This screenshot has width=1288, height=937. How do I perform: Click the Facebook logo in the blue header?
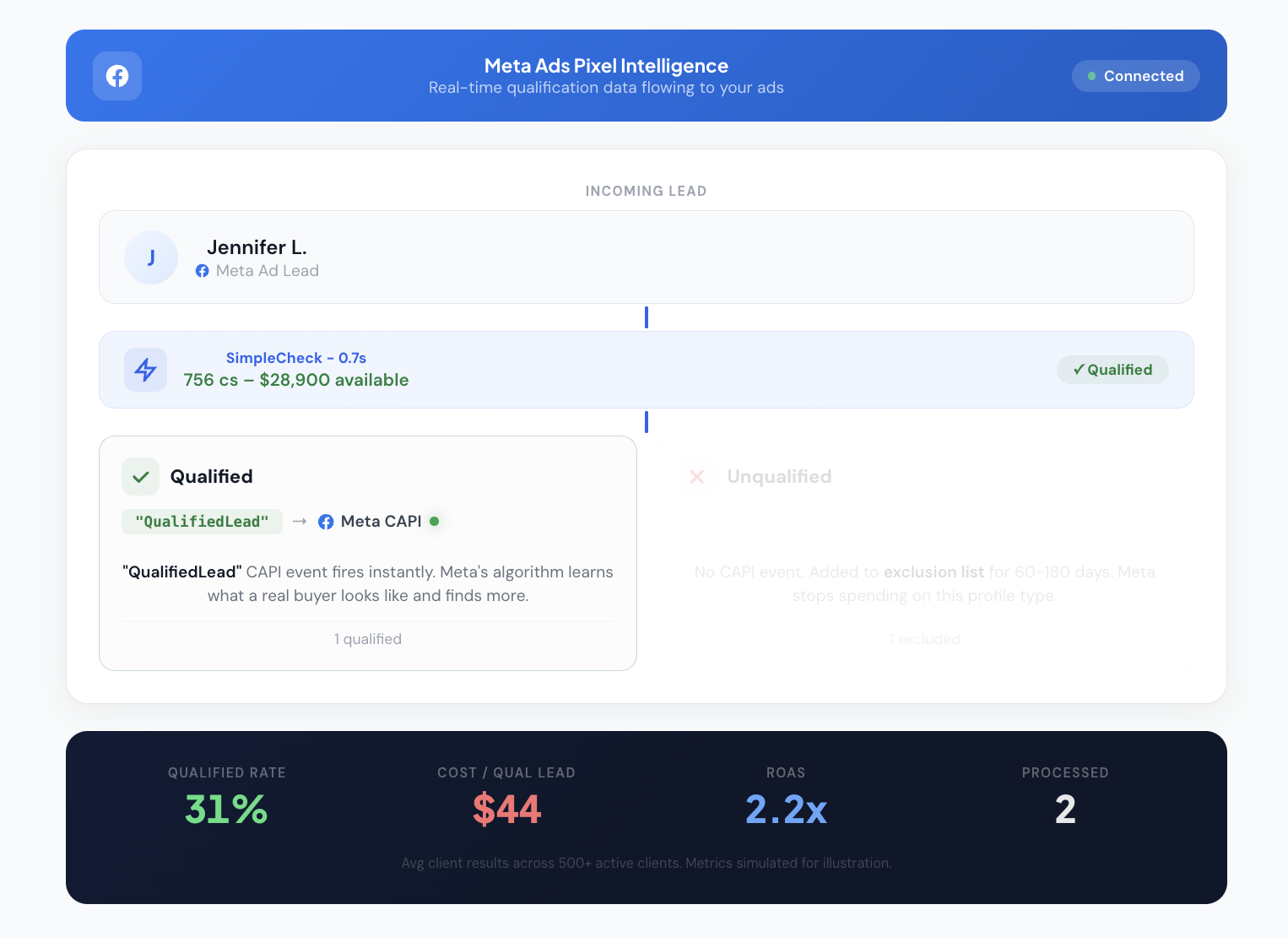click(117, 76)
